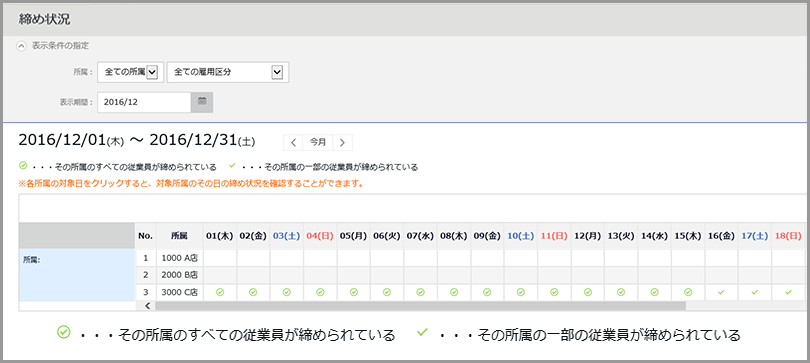810x363 pixels.
Task: Click the 所属 column header
Action: coord(179,236)
